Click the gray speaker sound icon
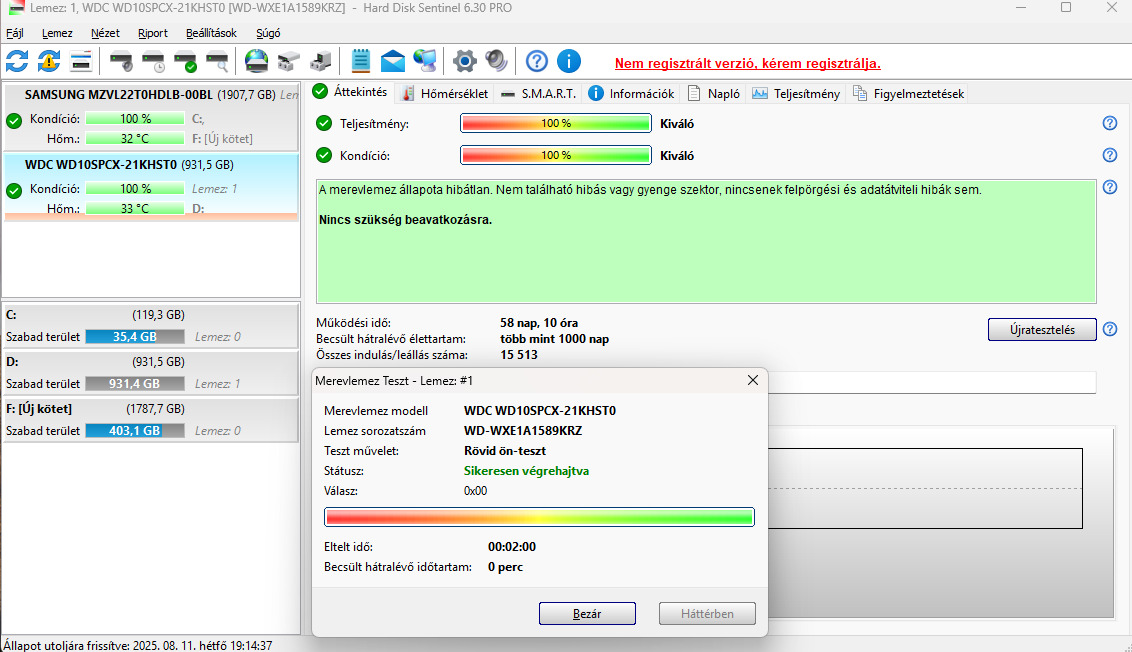This screenshot has width=1132, height=652. click(x=497, y=61)
